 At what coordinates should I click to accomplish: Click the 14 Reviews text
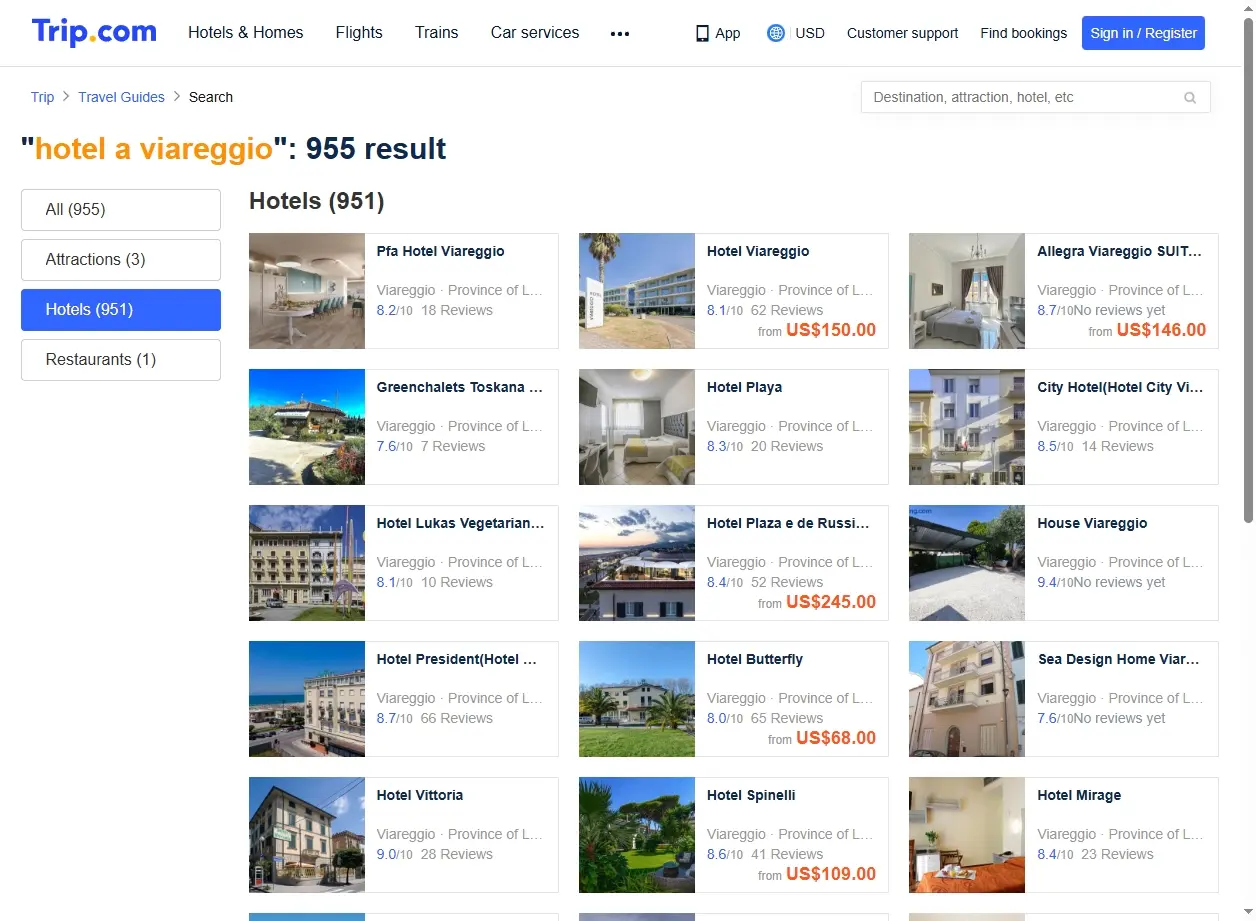[x=1117, y=446]
